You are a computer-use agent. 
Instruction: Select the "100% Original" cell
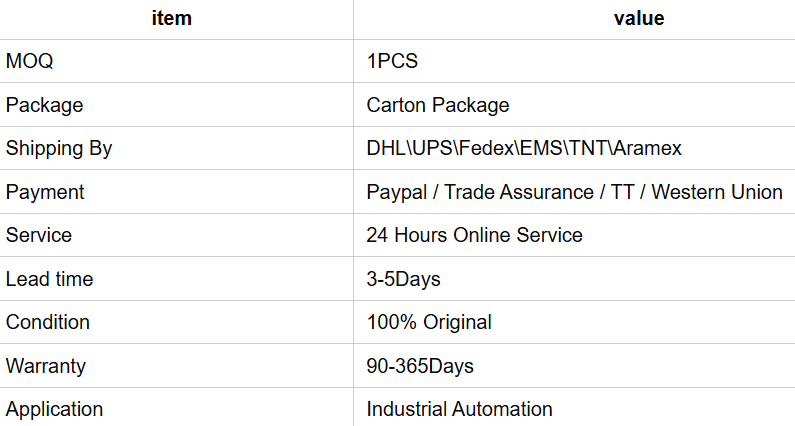[x=429, y=322]
